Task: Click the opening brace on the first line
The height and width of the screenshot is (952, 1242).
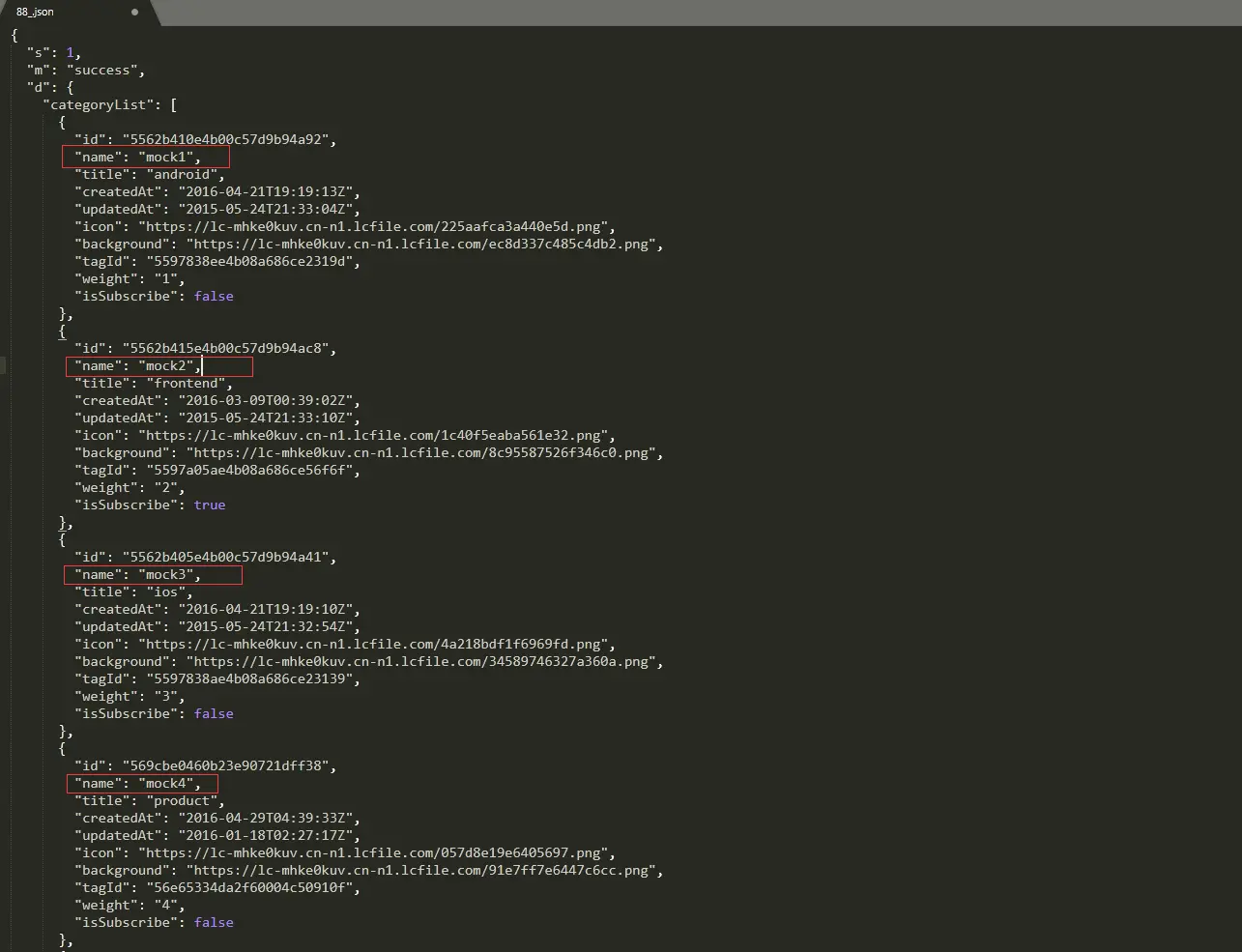Action: coord(14,36)
